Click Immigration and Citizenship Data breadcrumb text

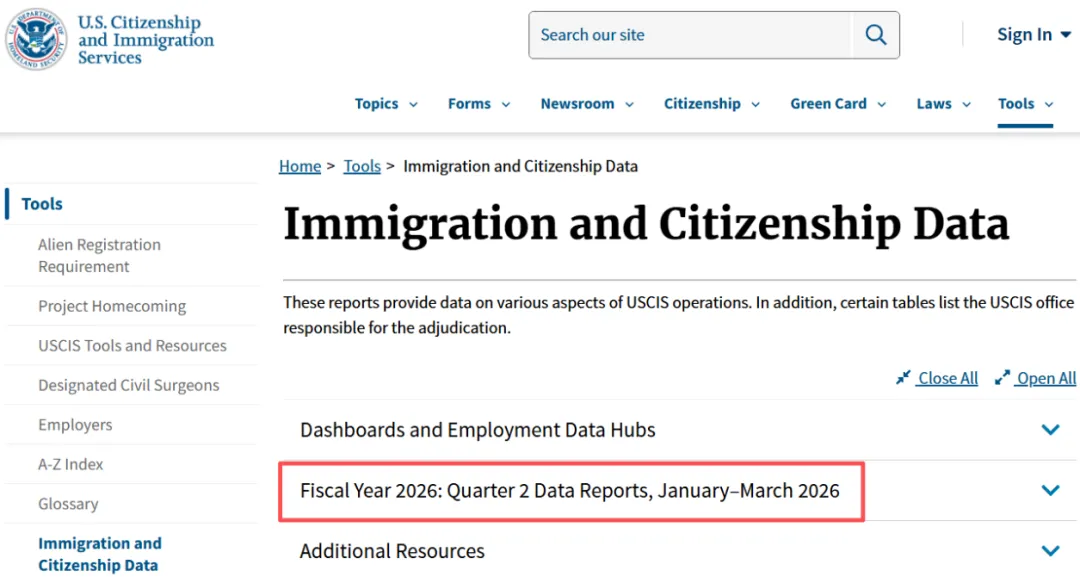point(520,166)
